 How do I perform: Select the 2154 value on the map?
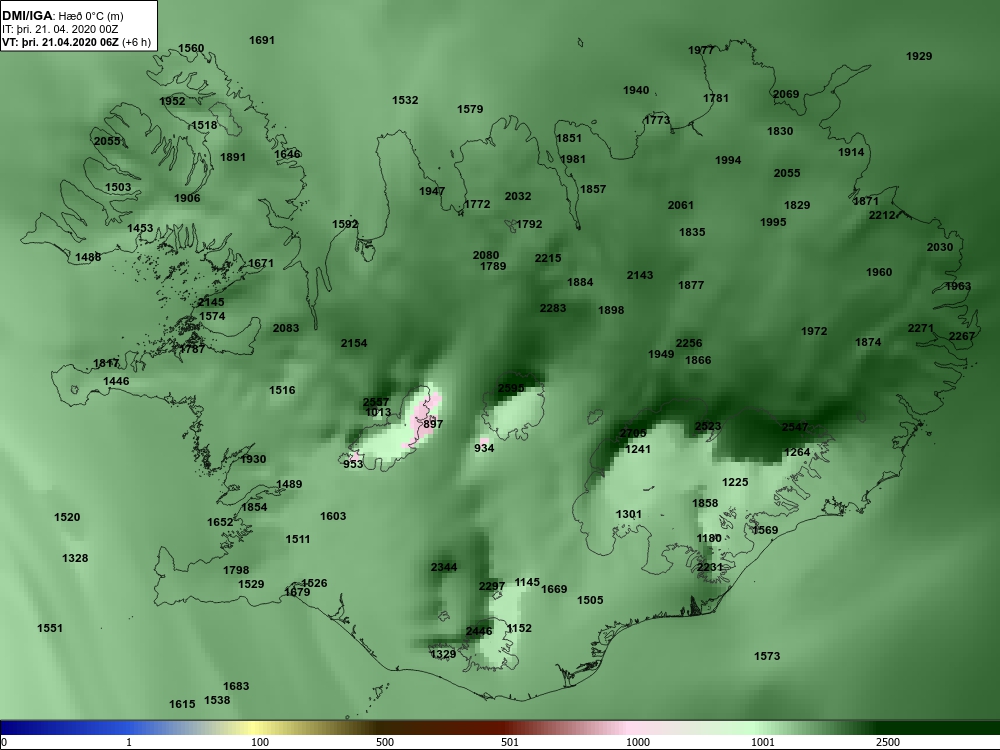pos(354,343)
